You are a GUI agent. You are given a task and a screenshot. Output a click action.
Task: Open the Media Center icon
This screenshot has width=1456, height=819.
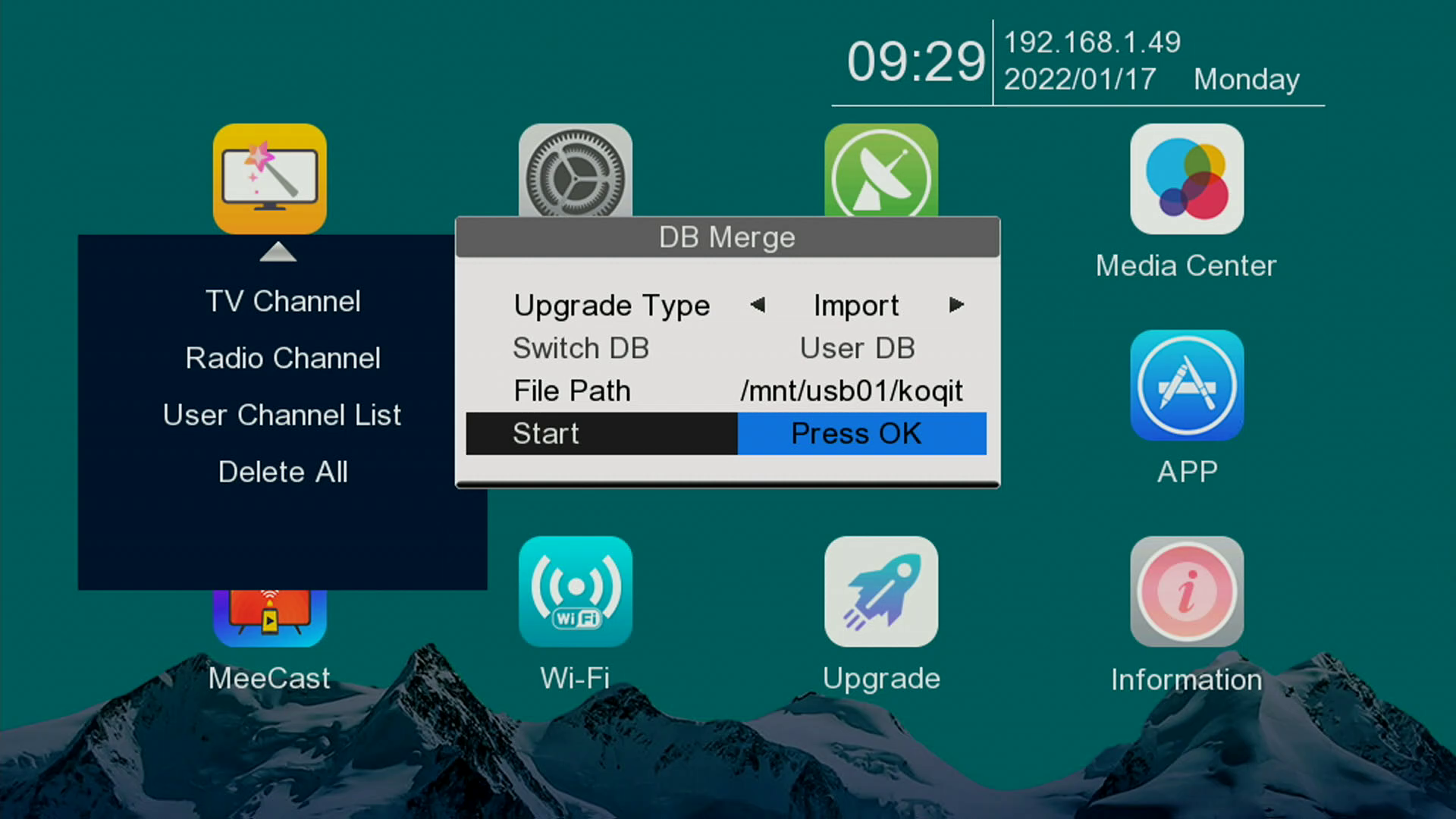pyautogui.click(x=1186, y=179)
